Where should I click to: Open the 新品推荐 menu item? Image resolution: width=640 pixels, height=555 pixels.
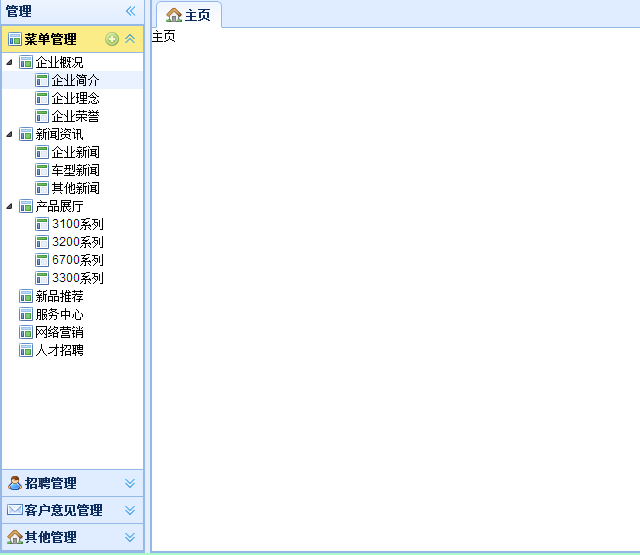point(59,296)
